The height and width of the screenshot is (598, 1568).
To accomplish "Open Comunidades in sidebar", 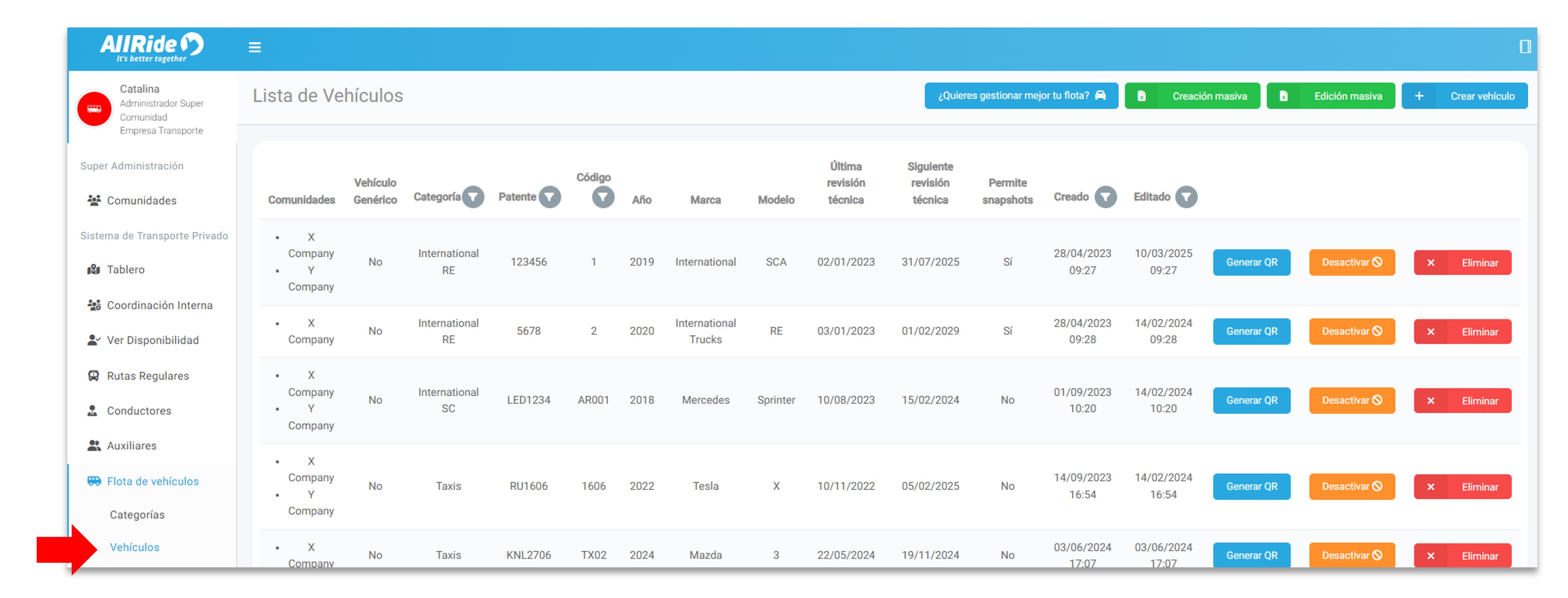I will pos(141,200).
